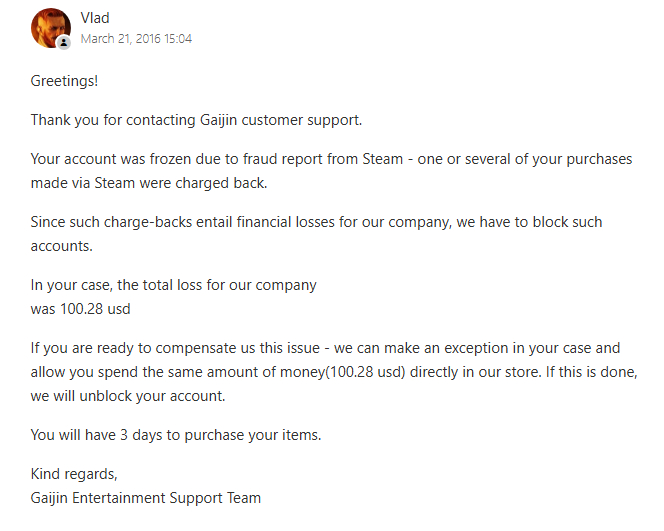Viewport: 664px width, 531px height.
Task: Click 'Gaijin Entertainment Support Team' signature
Action: 146,498
